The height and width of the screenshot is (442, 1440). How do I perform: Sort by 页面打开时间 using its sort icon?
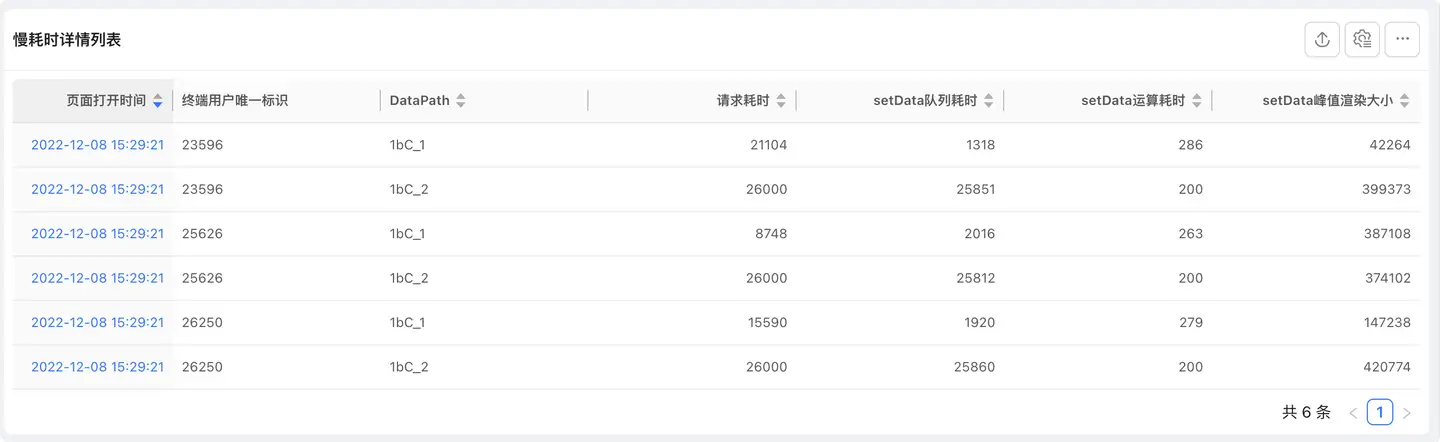157,101
